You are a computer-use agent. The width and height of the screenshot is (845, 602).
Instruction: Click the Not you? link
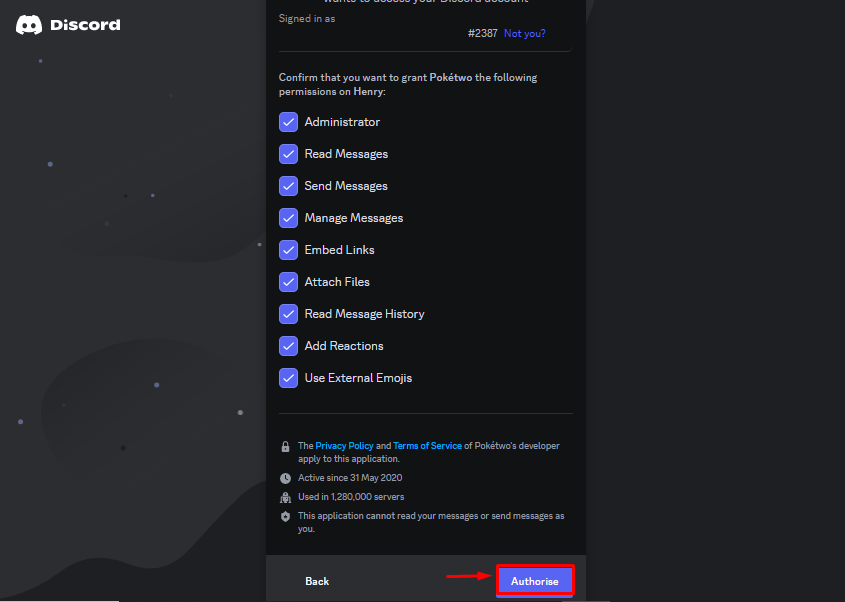[524, 33]
